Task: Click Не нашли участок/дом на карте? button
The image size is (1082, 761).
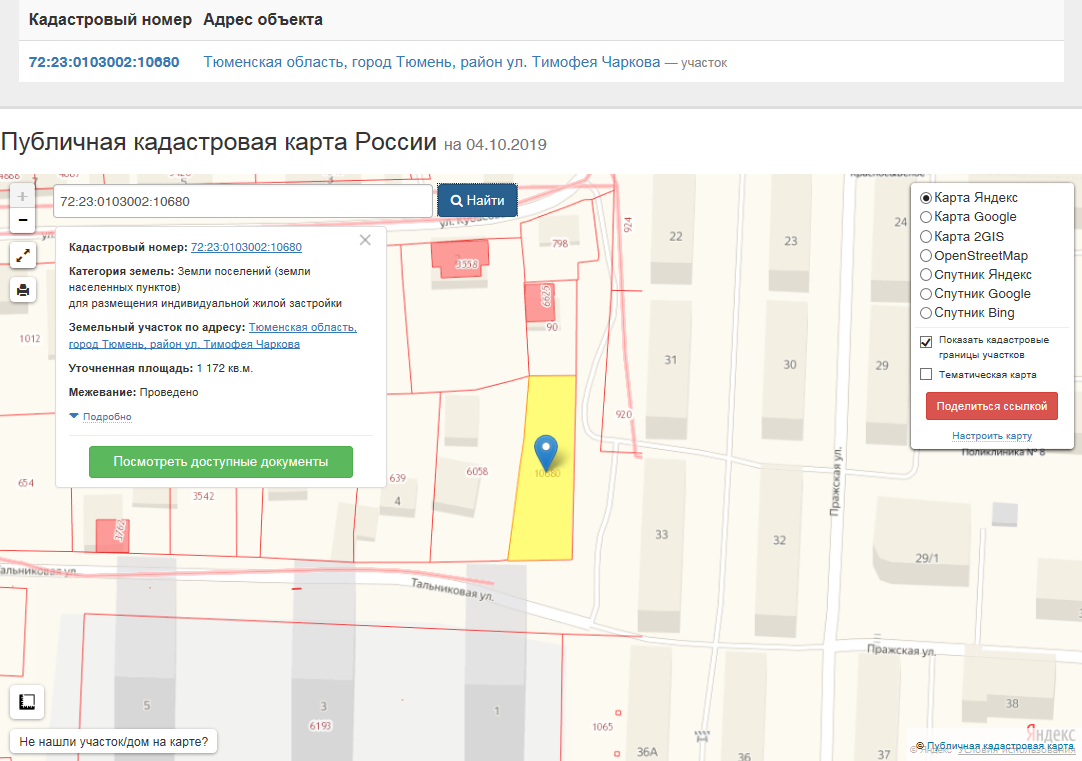Action: coord(114,742)
